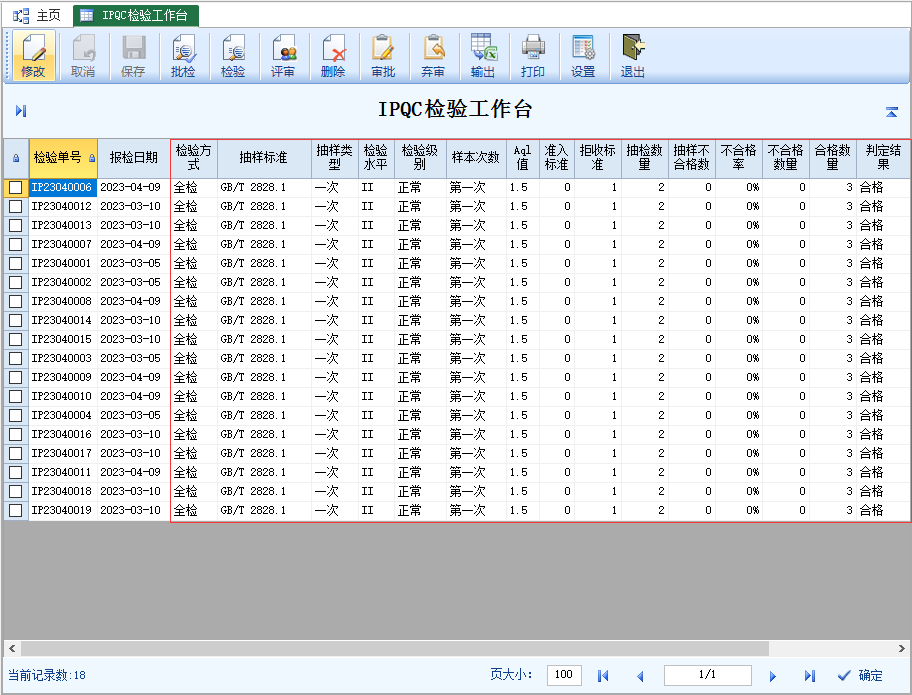Sort by 报检日期 column header
Viewport: 912px width, 695px height.
[134, 158]
